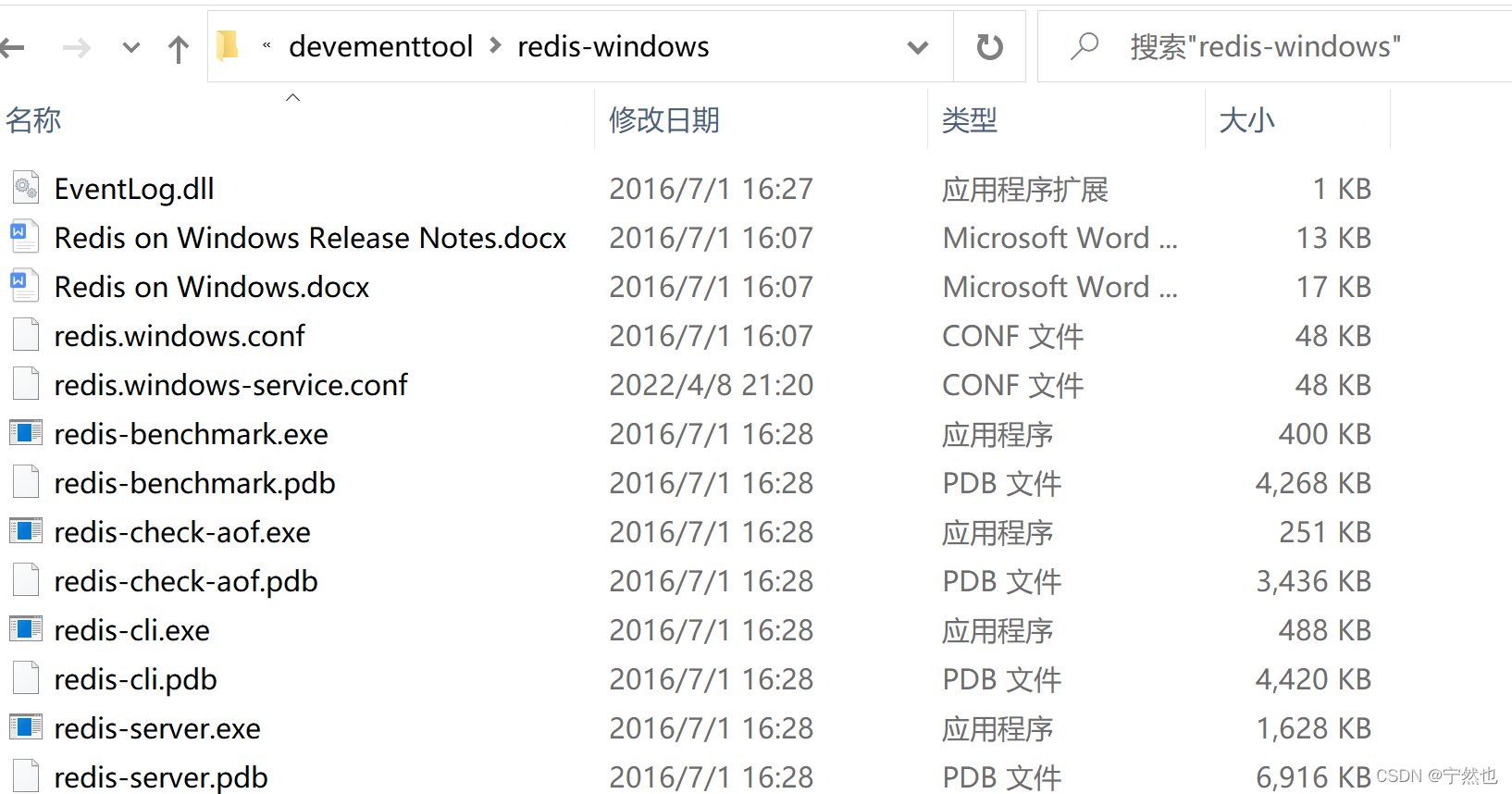The width and height of the screenshot is (1512, 794).
Task: Select the redis.windows-service.conf file
Action: (230, 385)
